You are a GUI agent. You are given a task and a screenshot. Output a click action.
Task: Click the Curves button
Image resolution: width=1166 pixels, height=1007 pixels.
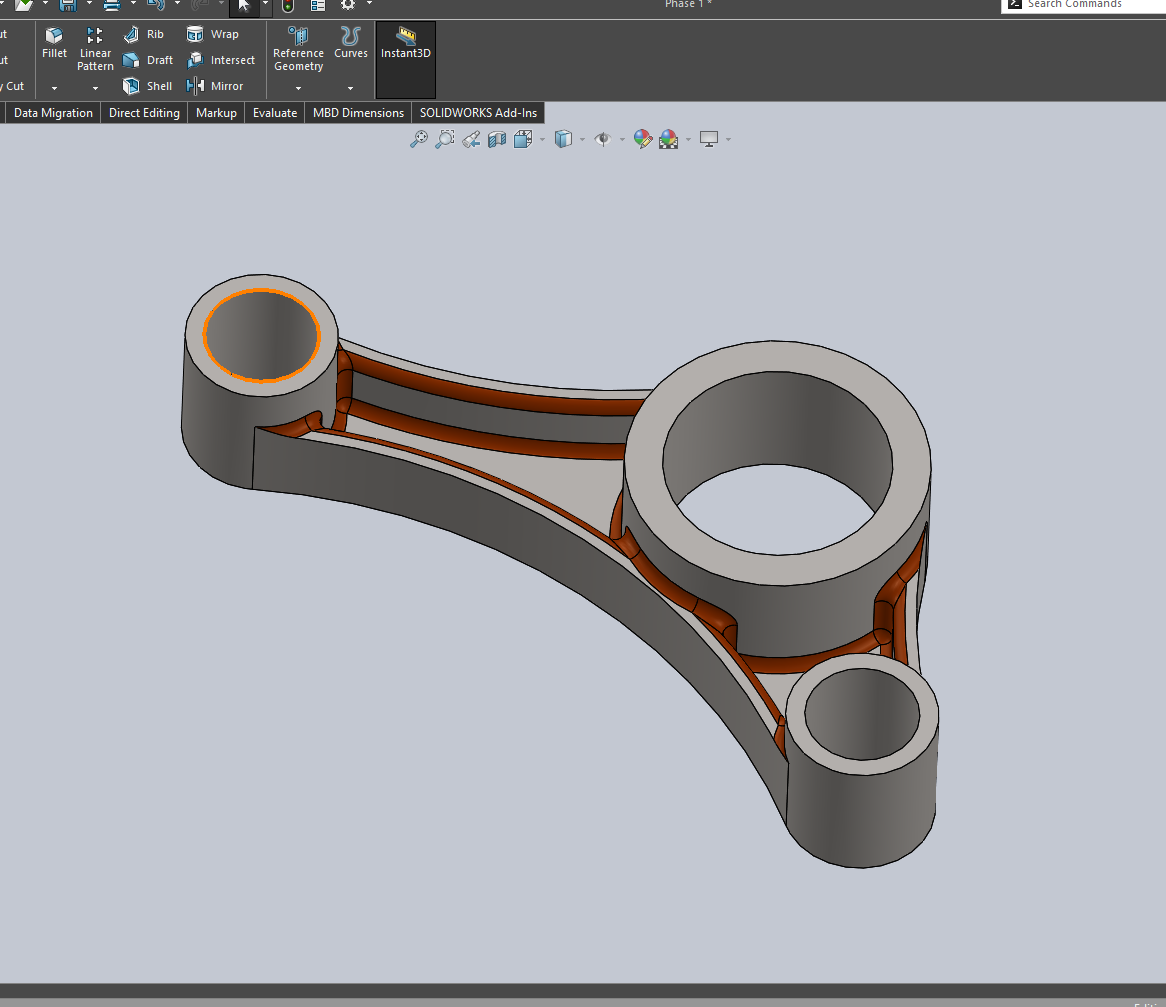pyautogui.click(x=351, y=47)
